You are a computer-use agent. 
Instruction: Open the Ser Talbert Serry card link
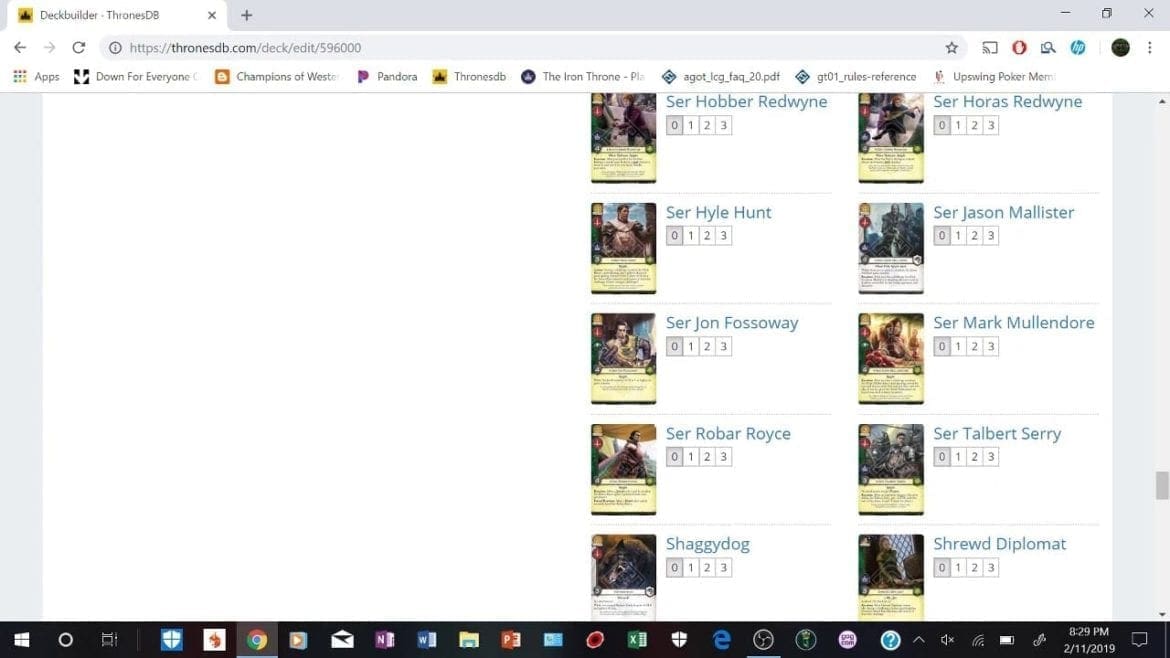(x=997, y=433)
